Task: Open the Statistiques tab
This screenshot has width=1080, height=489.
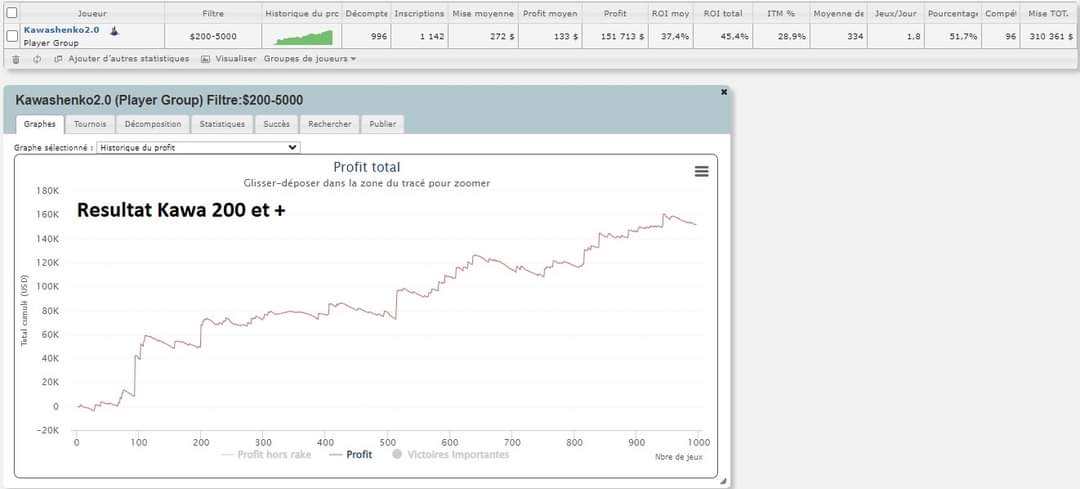Action: 222,124
